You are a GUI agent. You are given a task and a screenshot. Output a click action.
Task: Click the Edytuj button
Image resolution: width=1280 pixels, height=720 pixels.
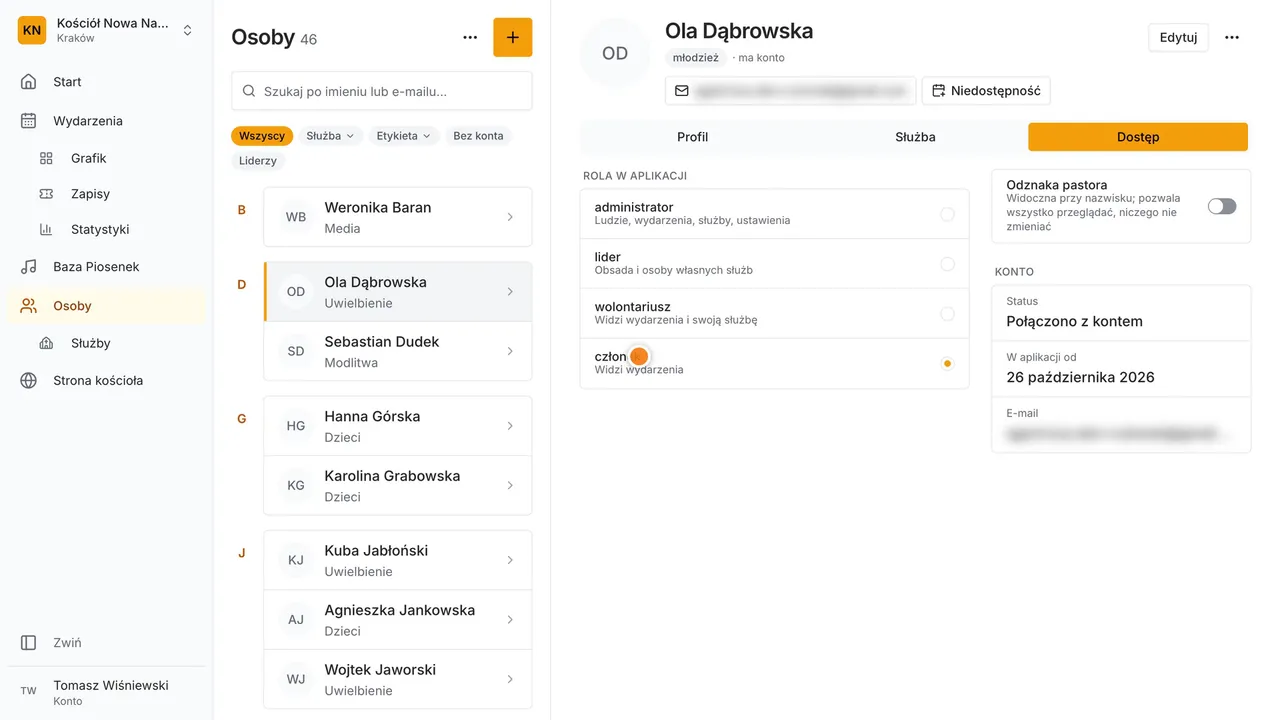pos(1178,37)
